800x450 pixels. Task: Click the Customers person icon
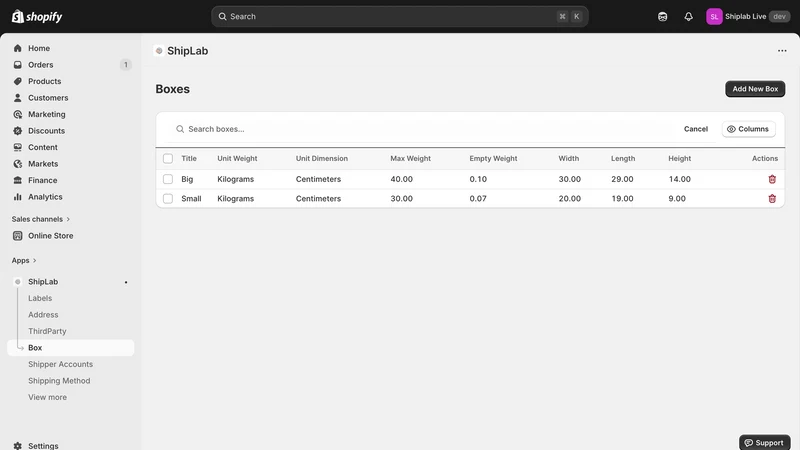18,97
